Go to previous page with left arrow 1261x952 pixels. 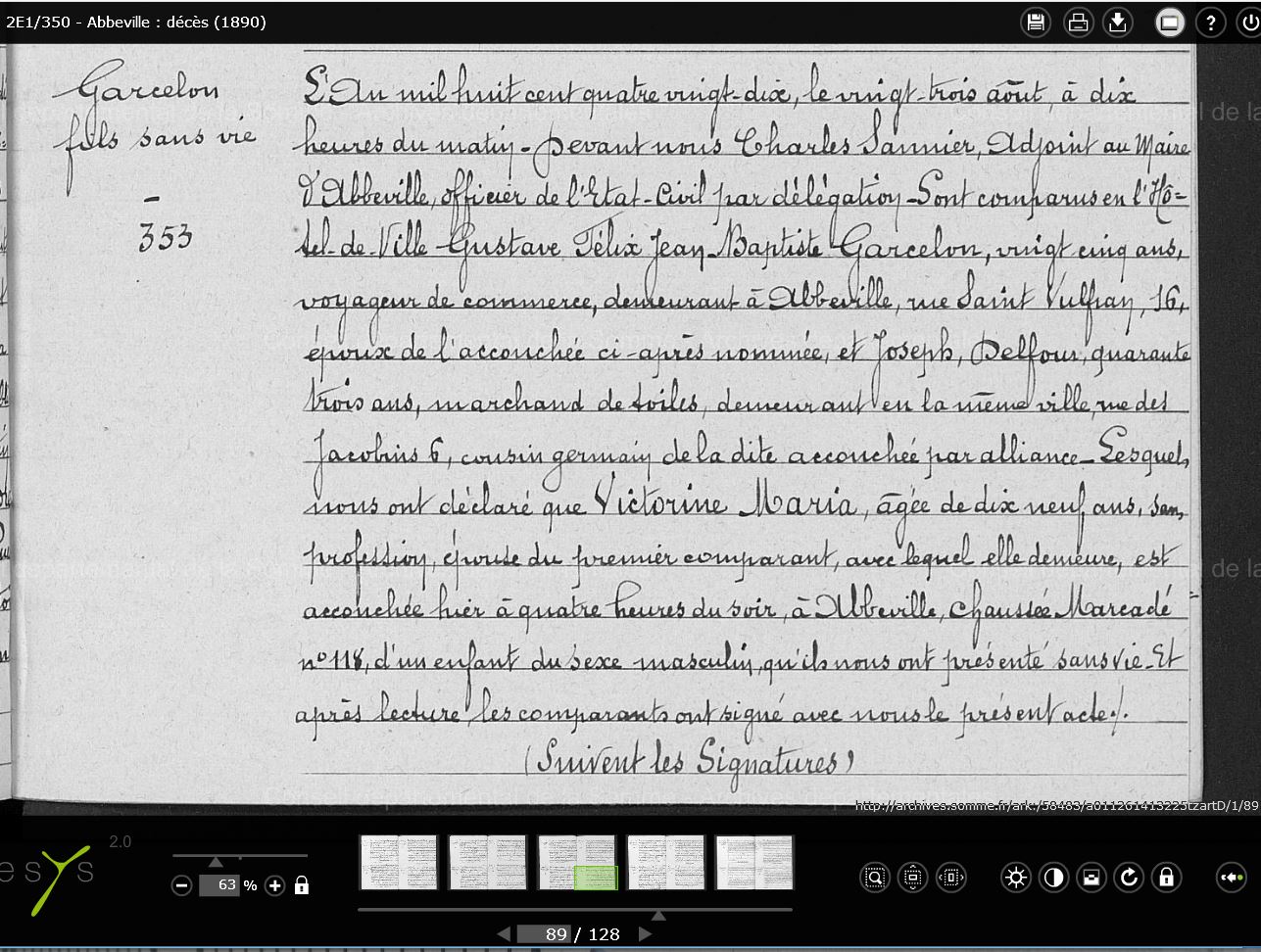[x=504, y=934]
